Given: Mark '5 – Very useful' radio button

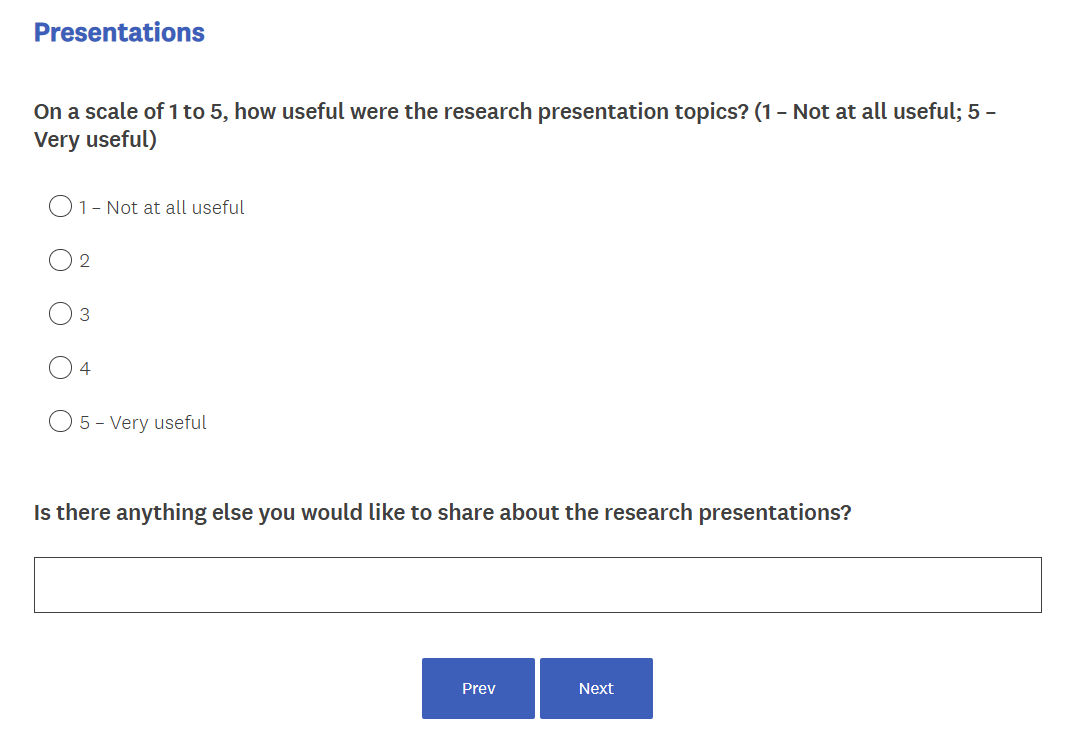Looking at the screenshot, I should point(60,422).
